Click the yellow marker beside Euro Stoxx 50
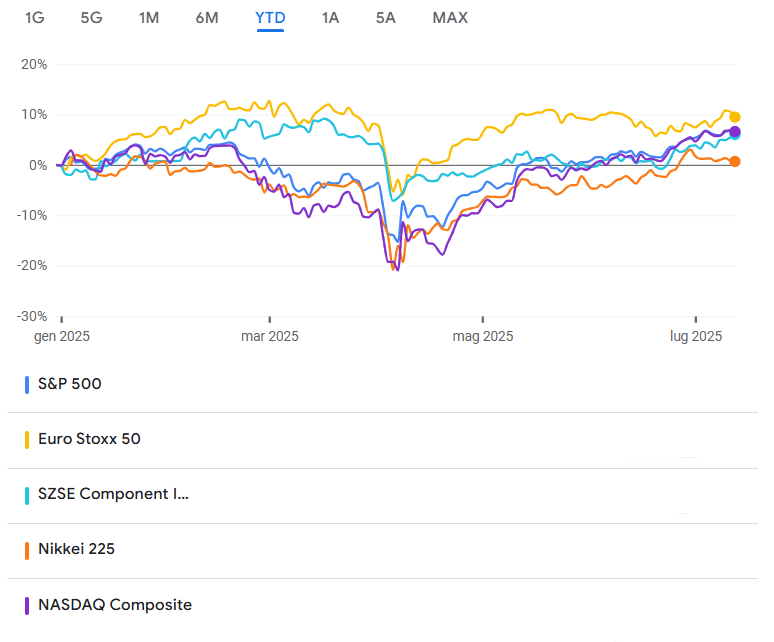 pyautogui.click(x=26, y=439)
